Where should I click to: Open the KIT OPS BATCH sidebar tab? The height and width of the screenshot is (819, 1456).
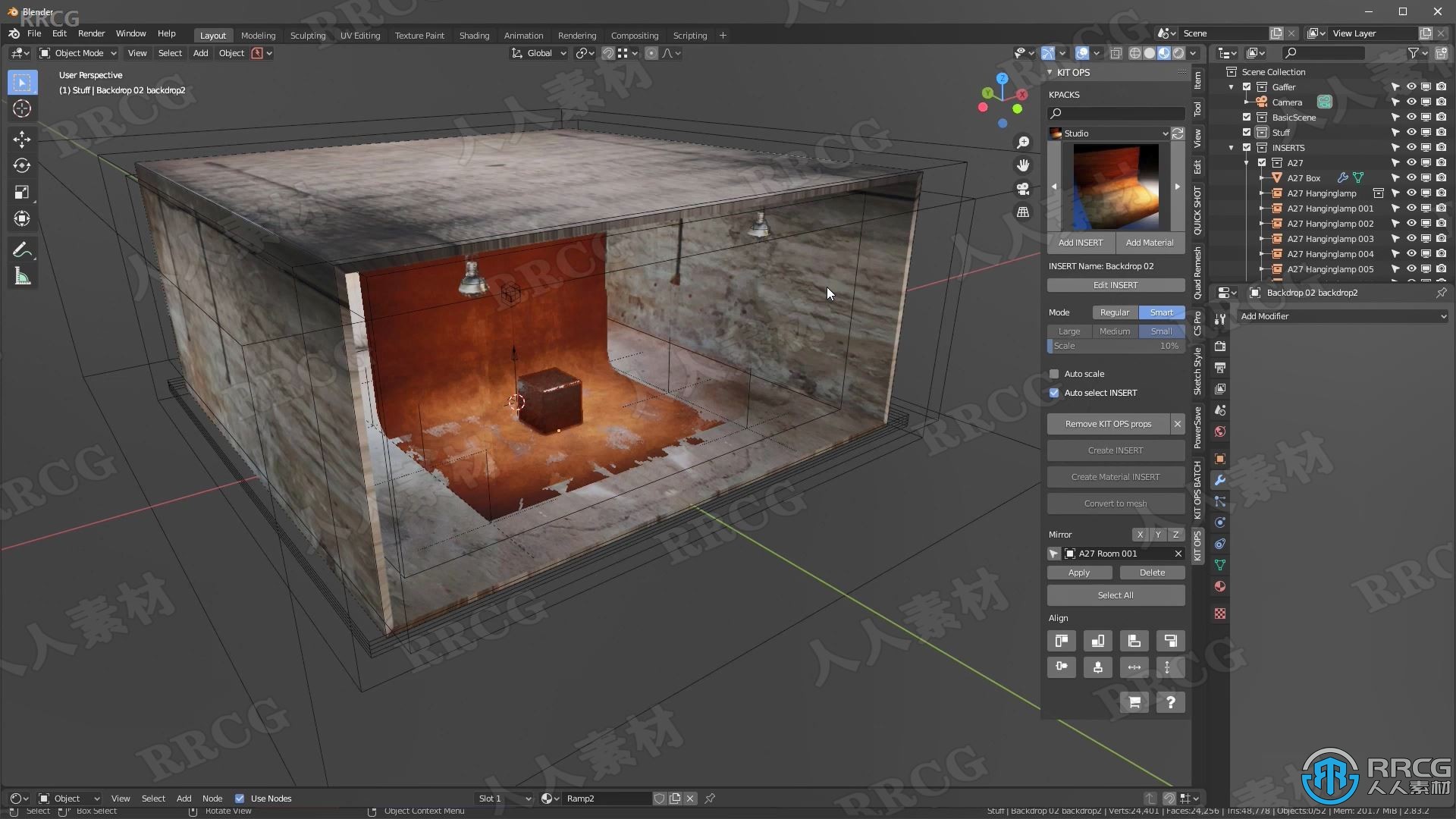(1197, 490)
